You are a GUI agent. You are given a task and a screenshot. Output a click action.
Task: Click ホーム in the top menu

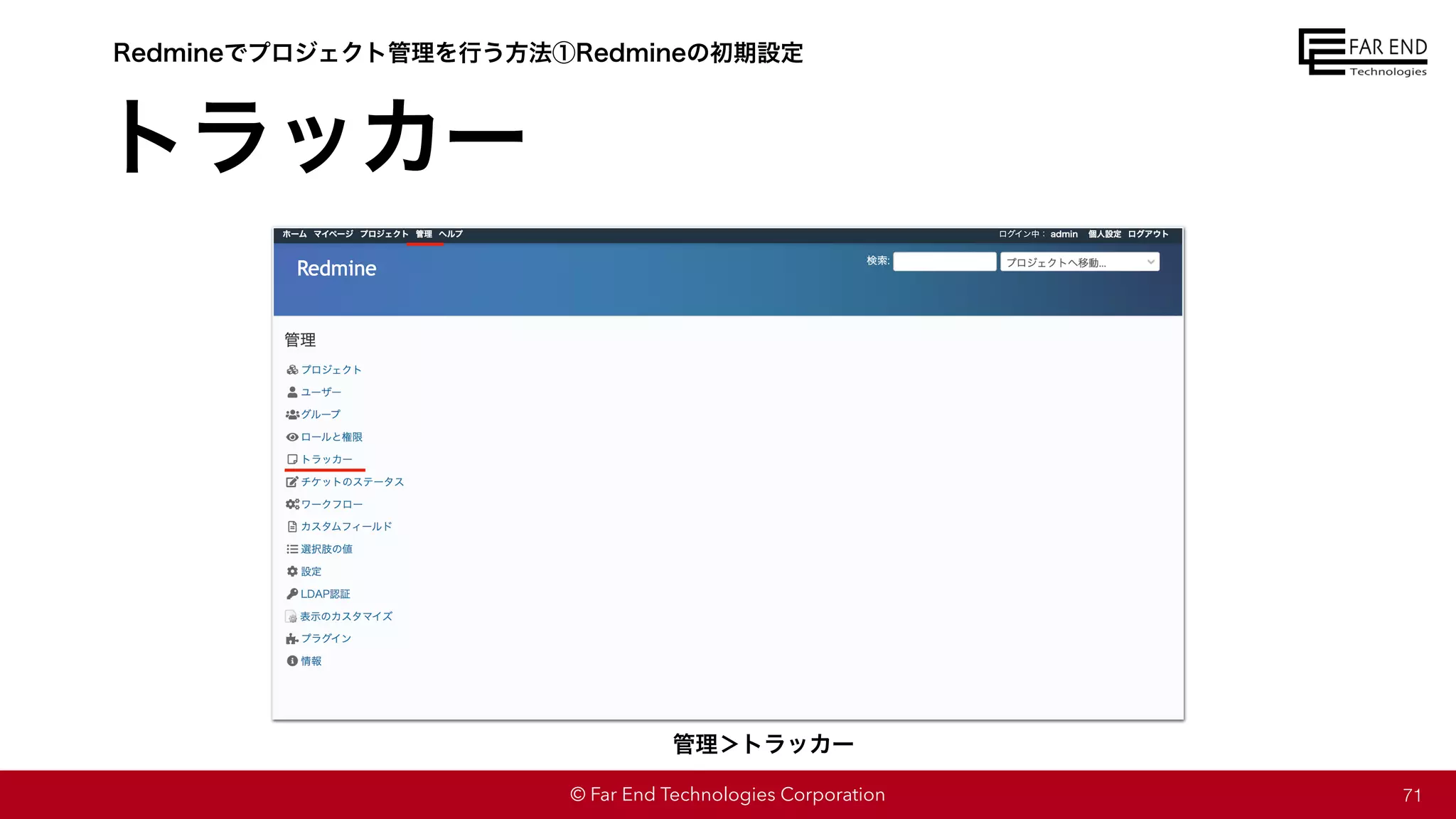coord(294,234)
